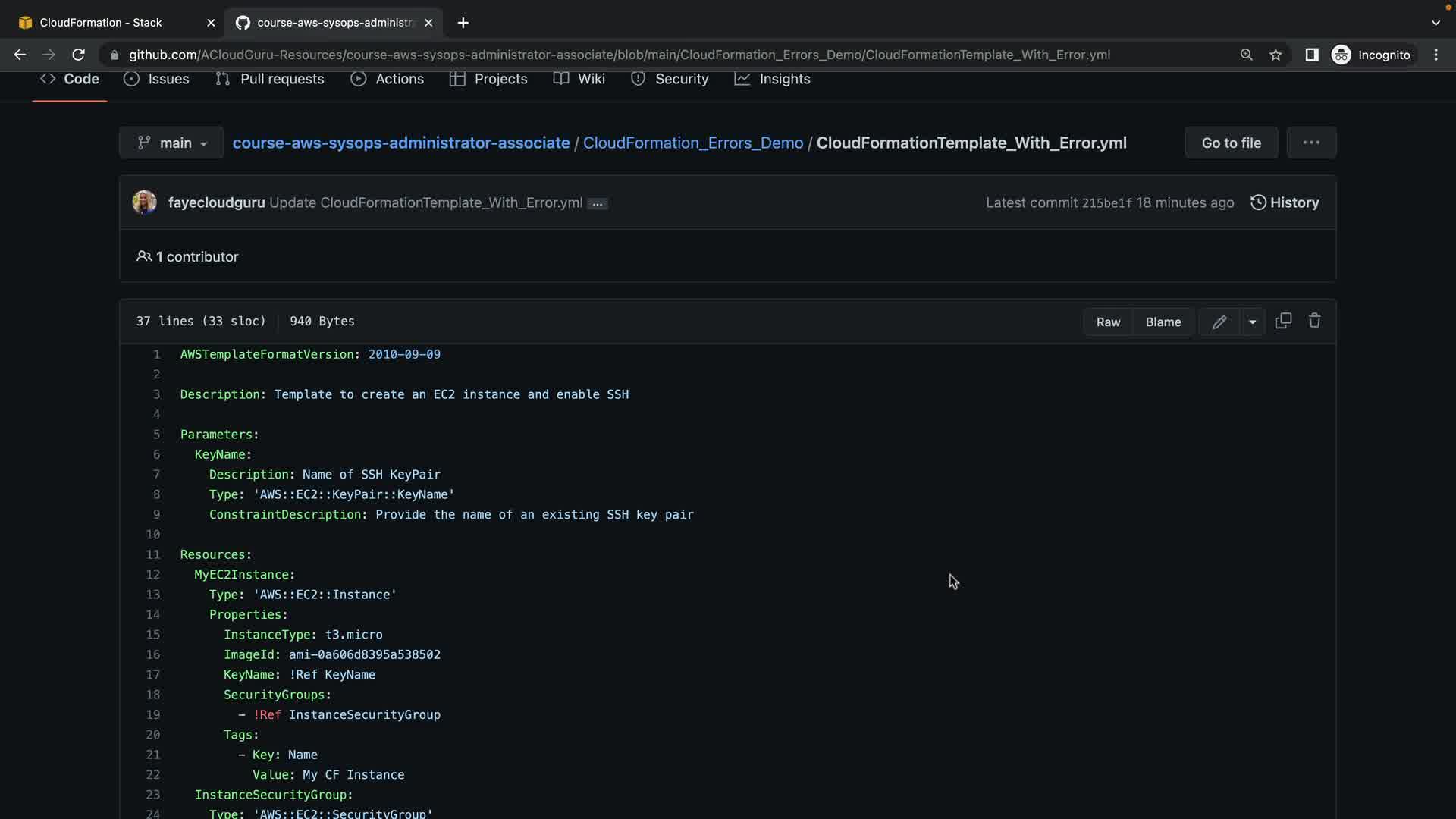Open the three-dot file options menu
The width and height of the screenshot is (1456, 819).
[1311, 143]
